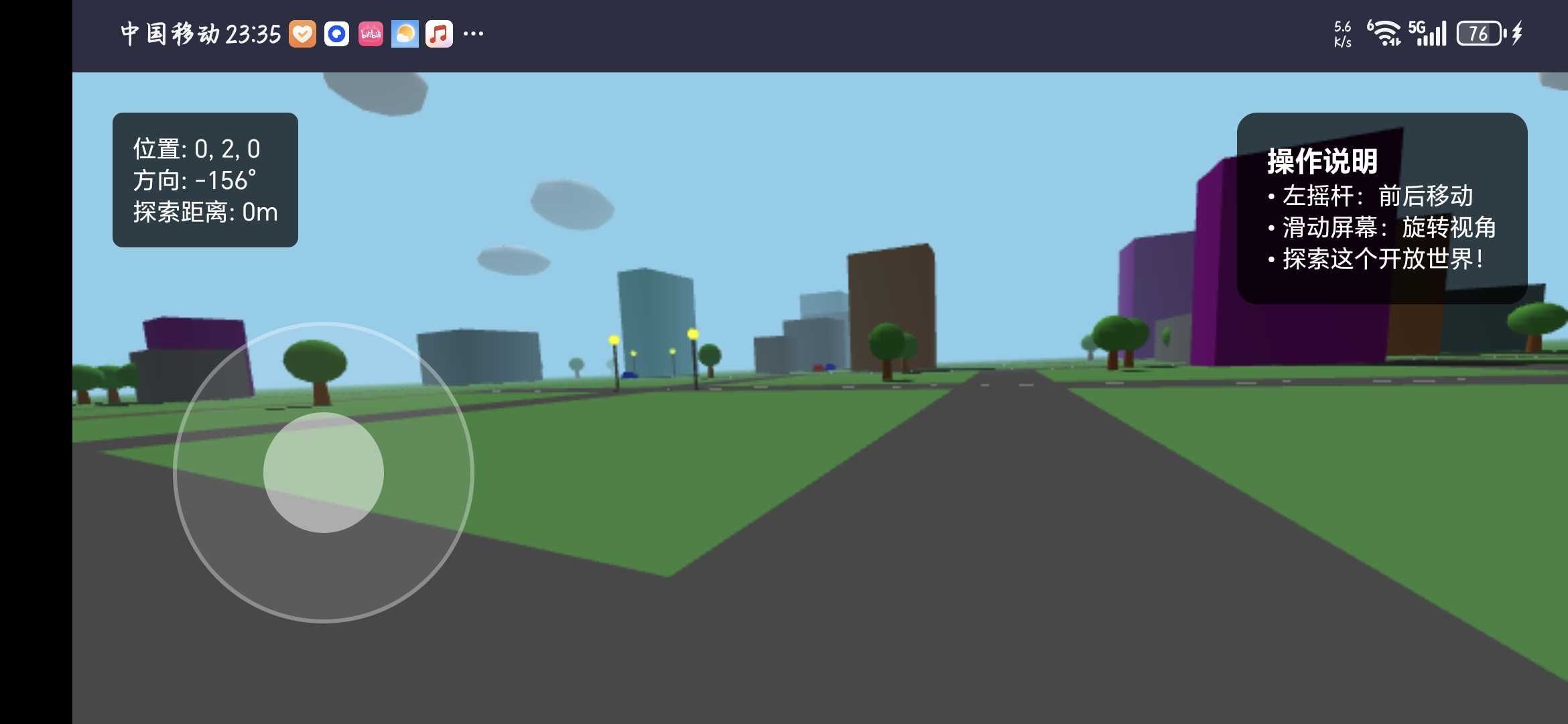
Task: Tap the Wi-Fi status icon
Action: tap(1384, 33)
